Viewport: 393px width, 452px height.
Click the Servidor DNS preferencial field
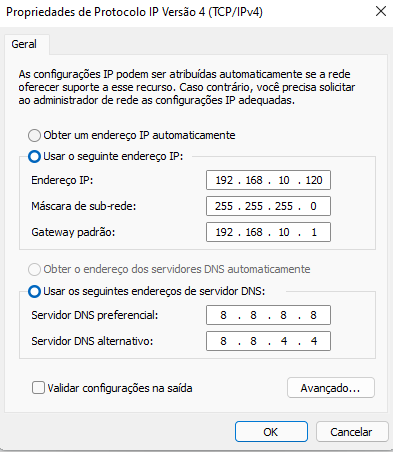click(268, 315)
